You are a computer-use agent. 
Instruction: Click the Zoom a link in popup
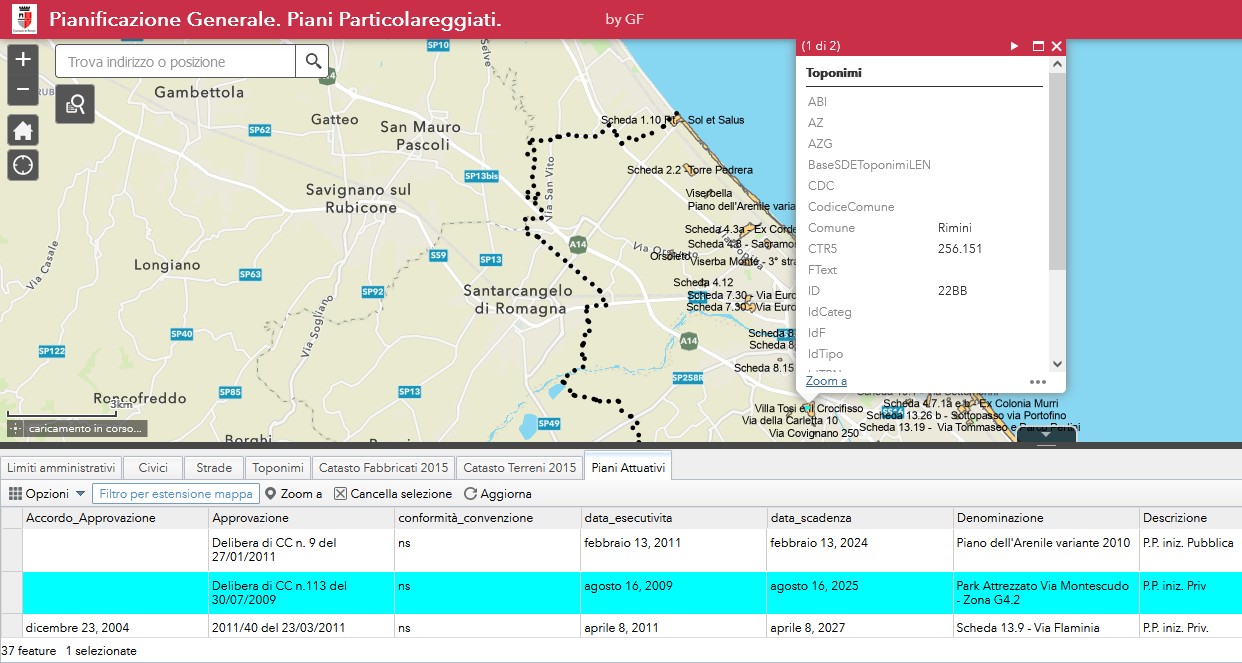[826, 381]
